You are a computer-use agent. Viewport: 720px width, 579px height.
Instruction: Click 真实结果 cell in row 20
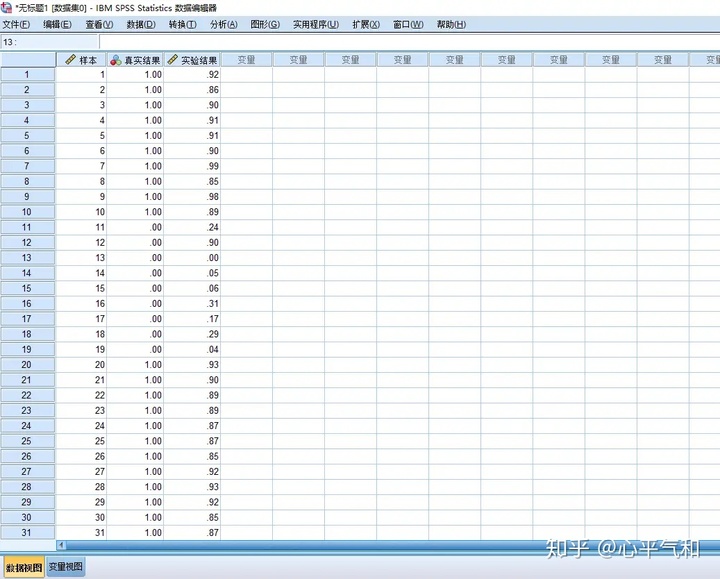[x=135, y=365]
